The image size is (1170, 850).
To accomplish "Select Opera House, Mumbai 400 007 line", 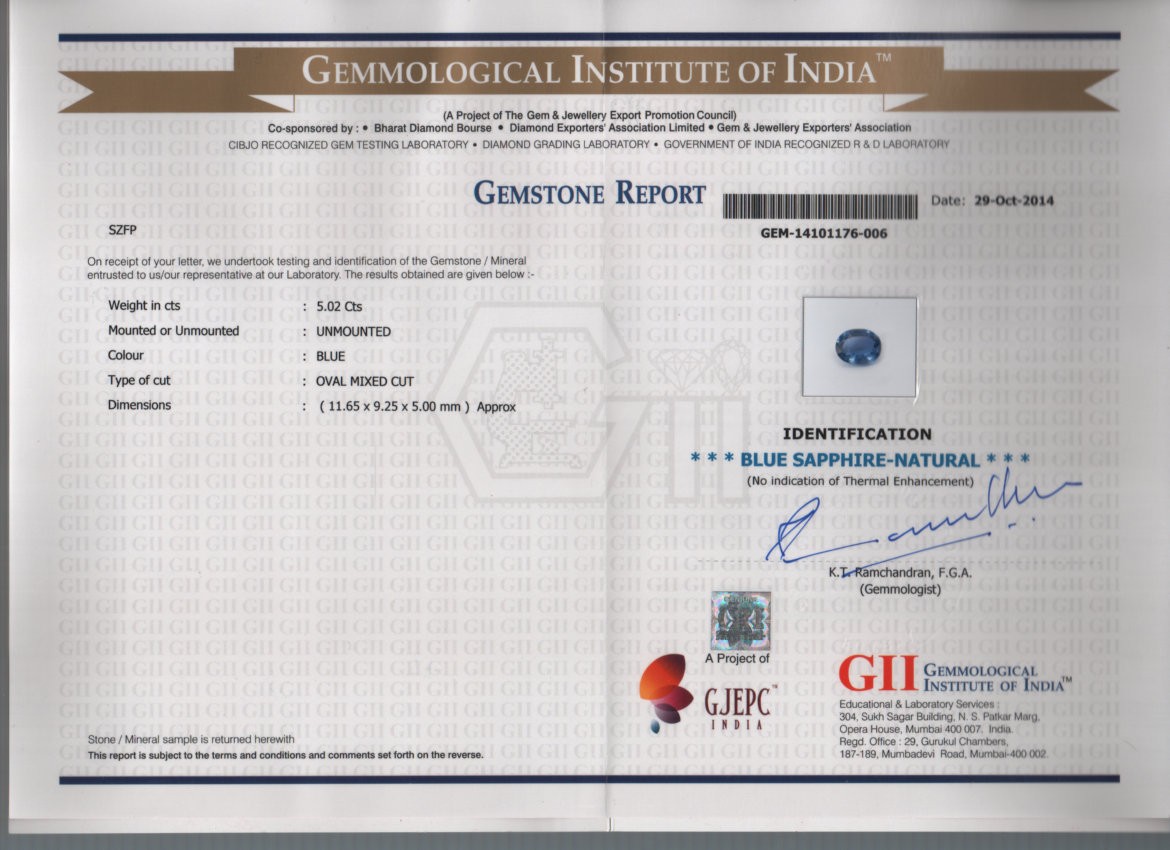I will point(925,729).
